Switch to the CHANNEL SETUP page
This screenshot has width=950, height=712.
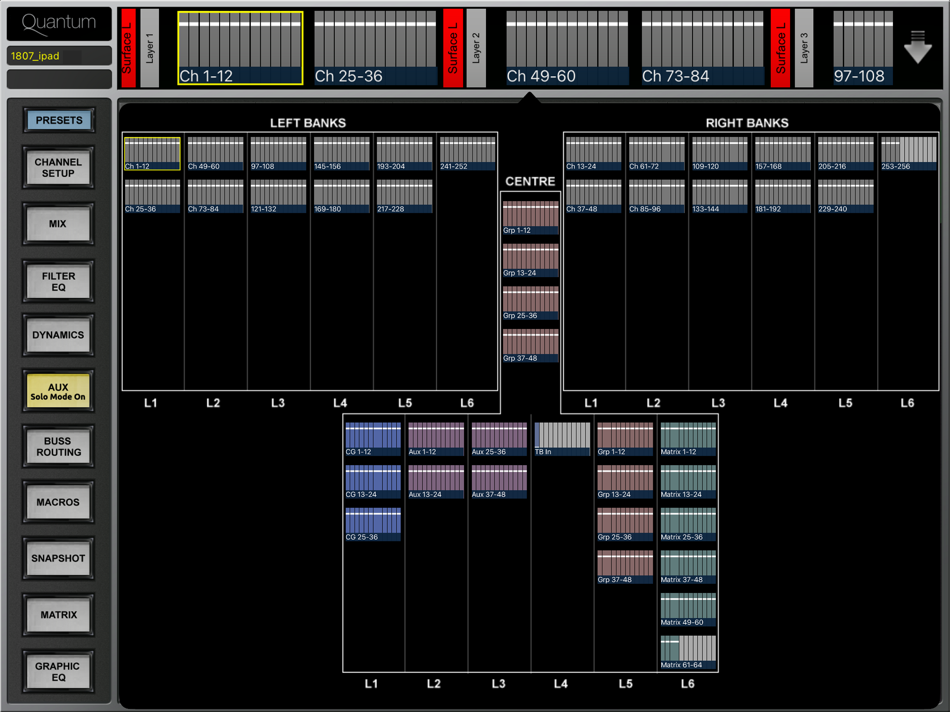[58, 167]
